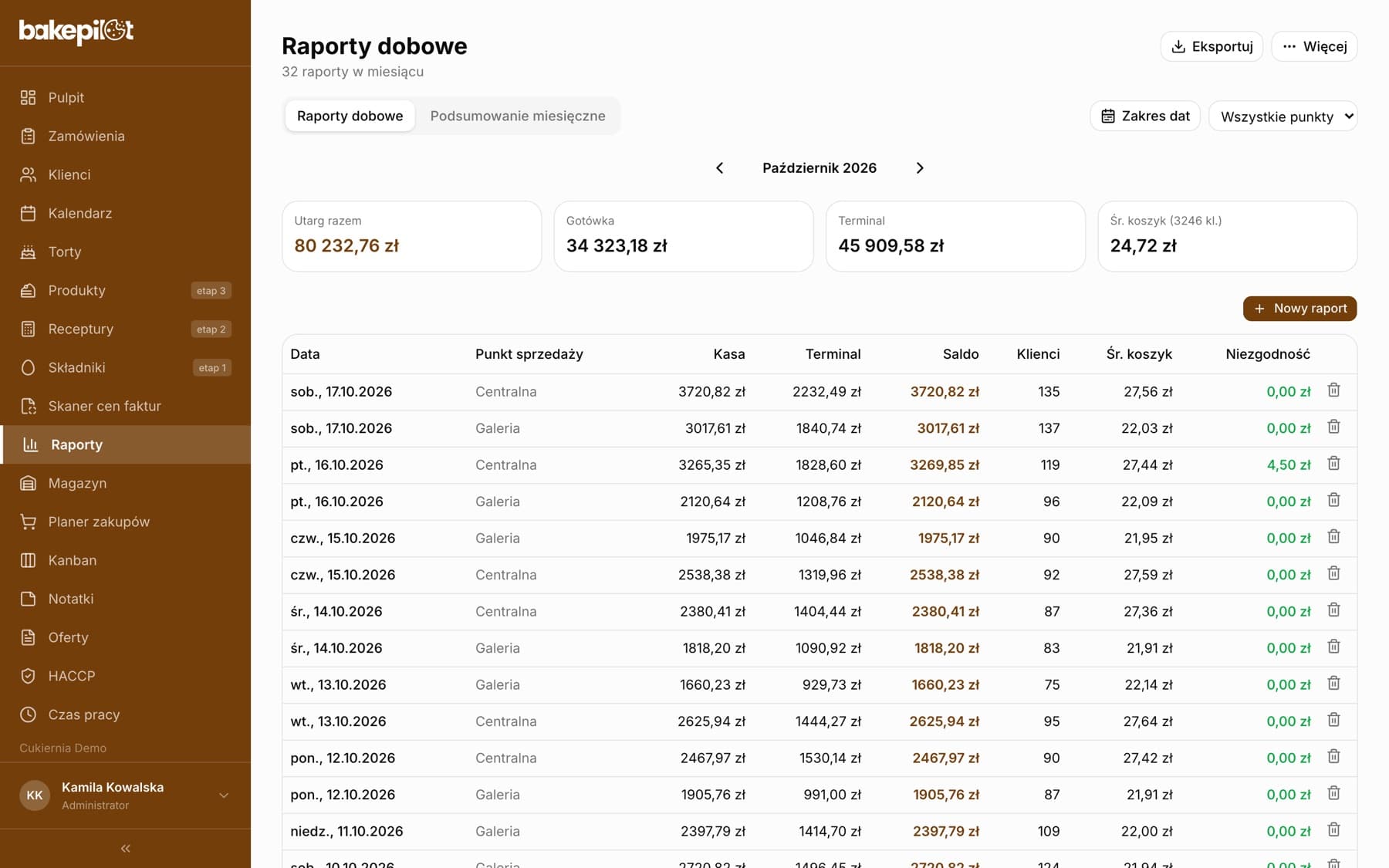
Task: Open Magazyn warehouse icon
Action: (29, 483)
